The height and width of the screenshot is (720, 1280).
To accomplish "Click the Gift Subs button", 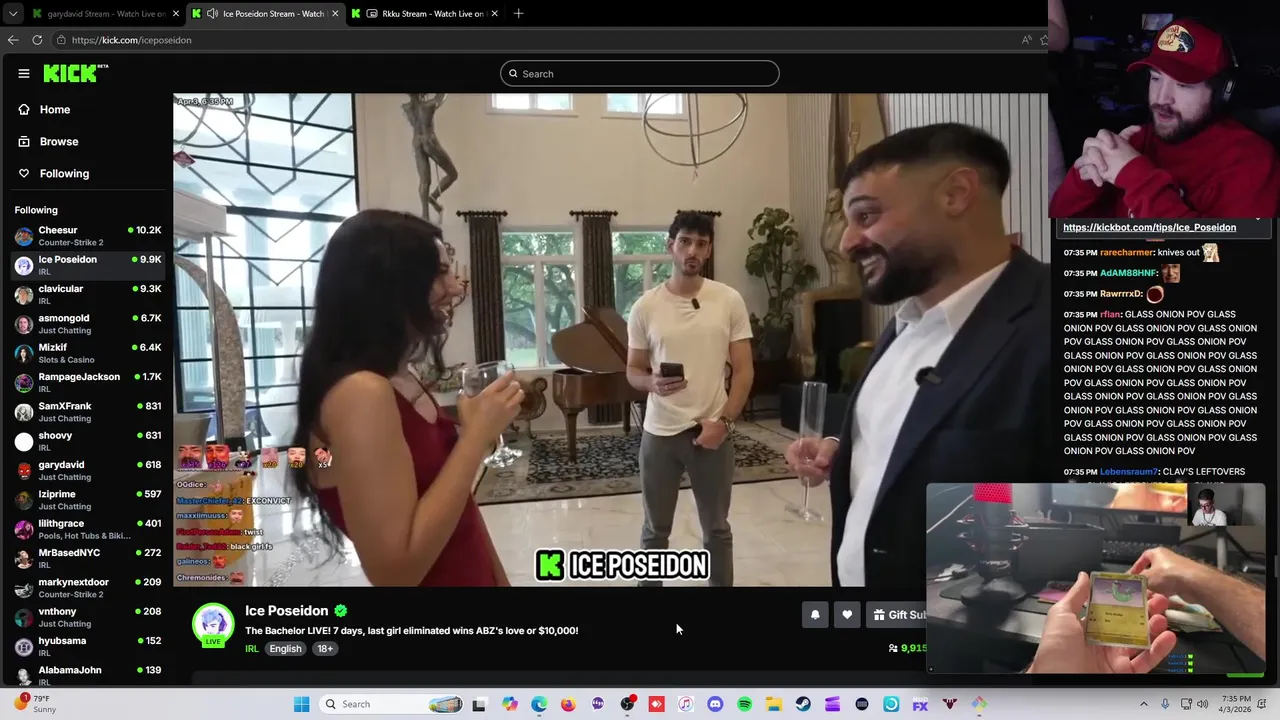I will tap(896, 615).
